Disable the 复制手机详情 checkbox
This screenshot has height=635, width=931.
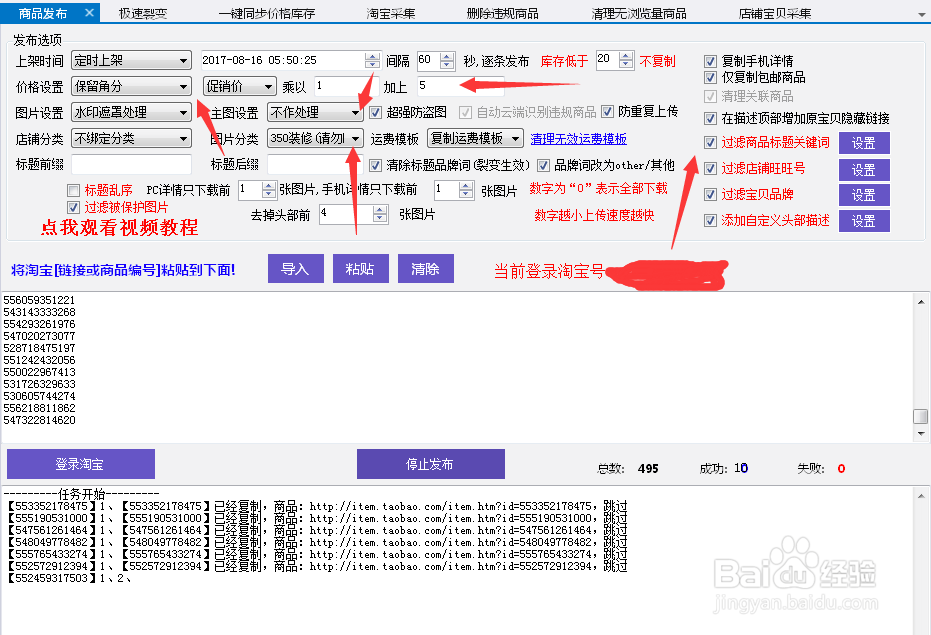[710, 60]
